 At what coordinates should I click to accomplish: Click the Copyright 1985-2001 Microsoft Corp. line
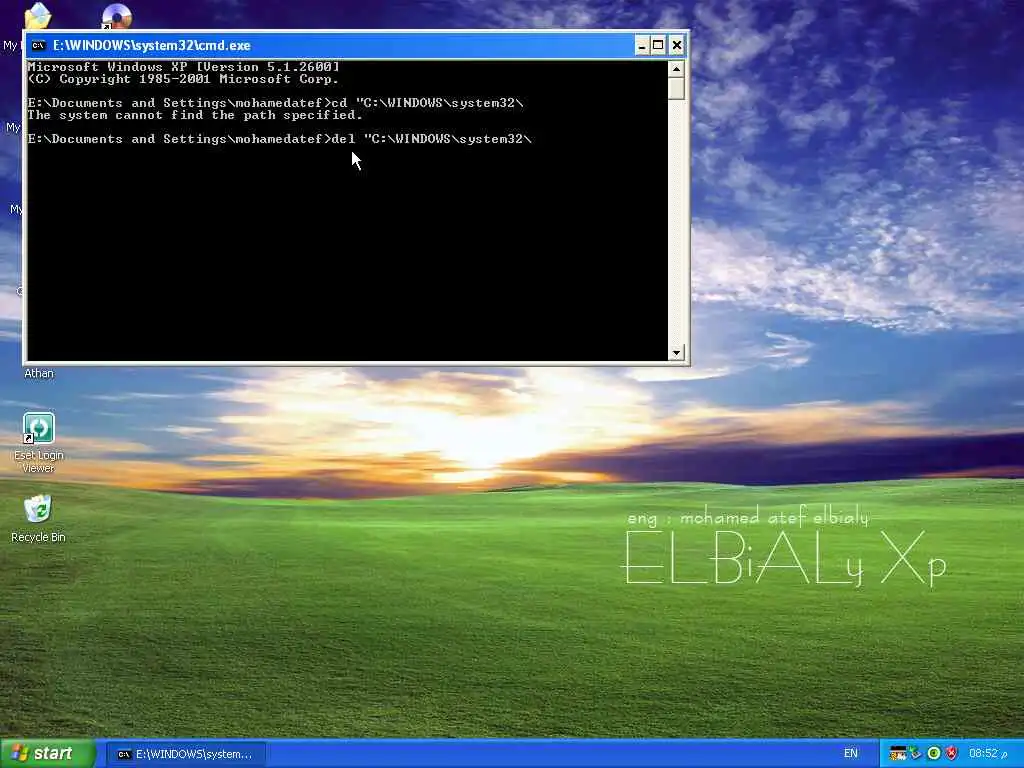[184, 79]
